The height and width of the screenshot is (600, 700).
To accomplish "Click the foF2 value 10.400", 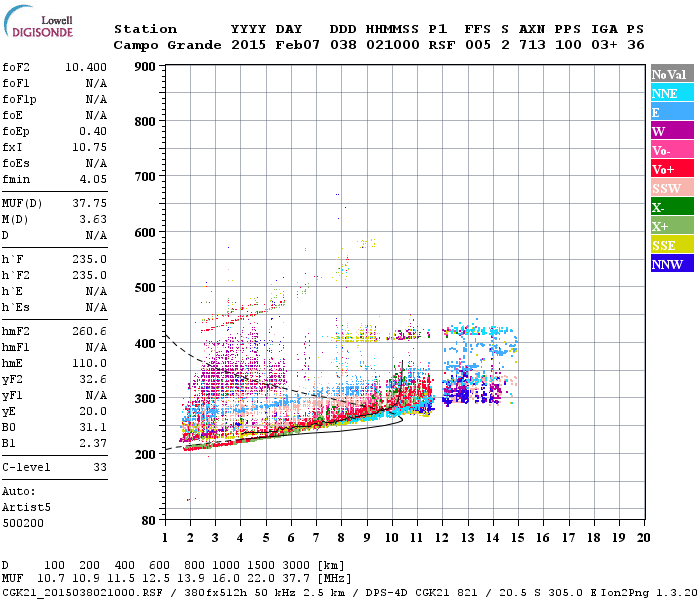I will [86, 67].
